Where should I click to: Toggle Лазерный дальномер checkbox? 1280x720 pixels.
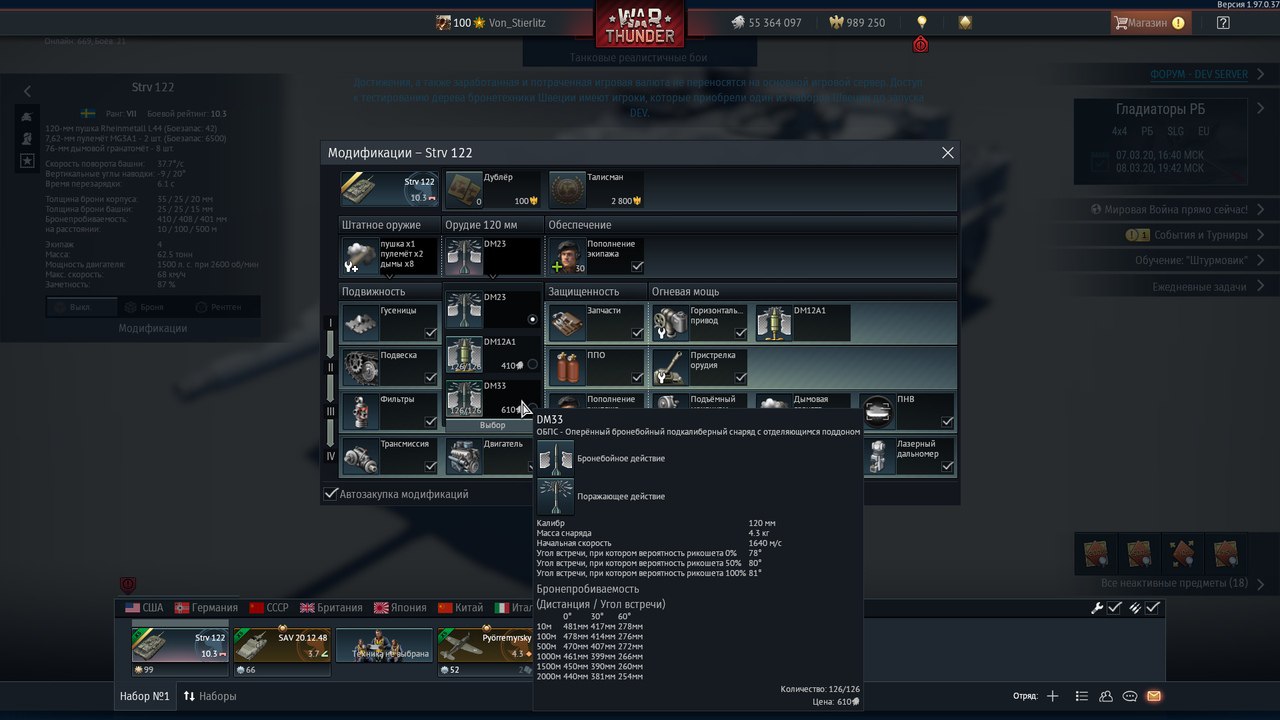pyautogui.click(x=947, y=466)
